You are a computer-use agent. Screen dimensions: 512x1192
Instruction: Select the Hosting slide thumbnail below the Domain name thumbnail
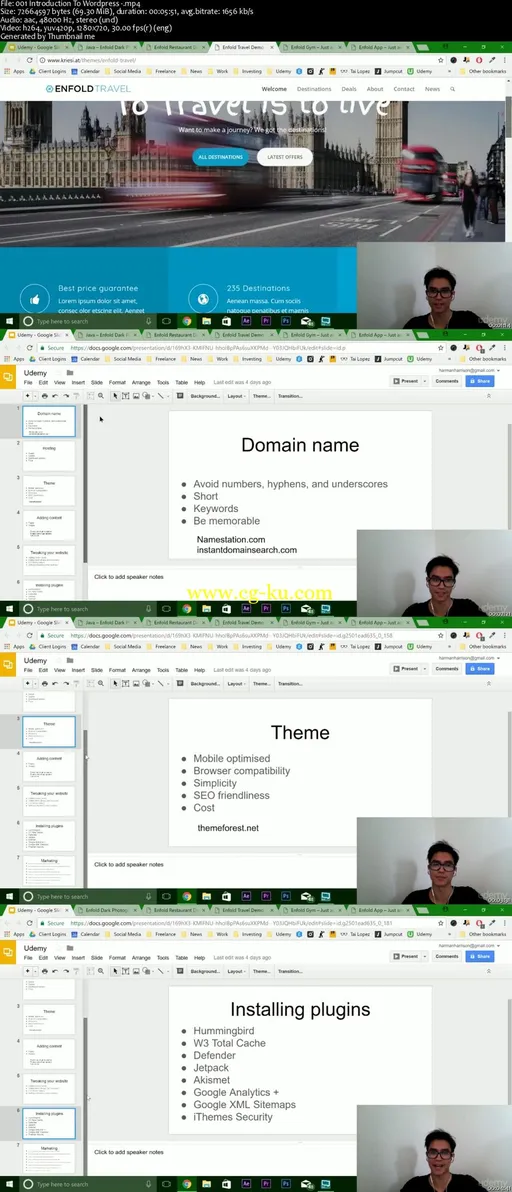coord(49,456)
